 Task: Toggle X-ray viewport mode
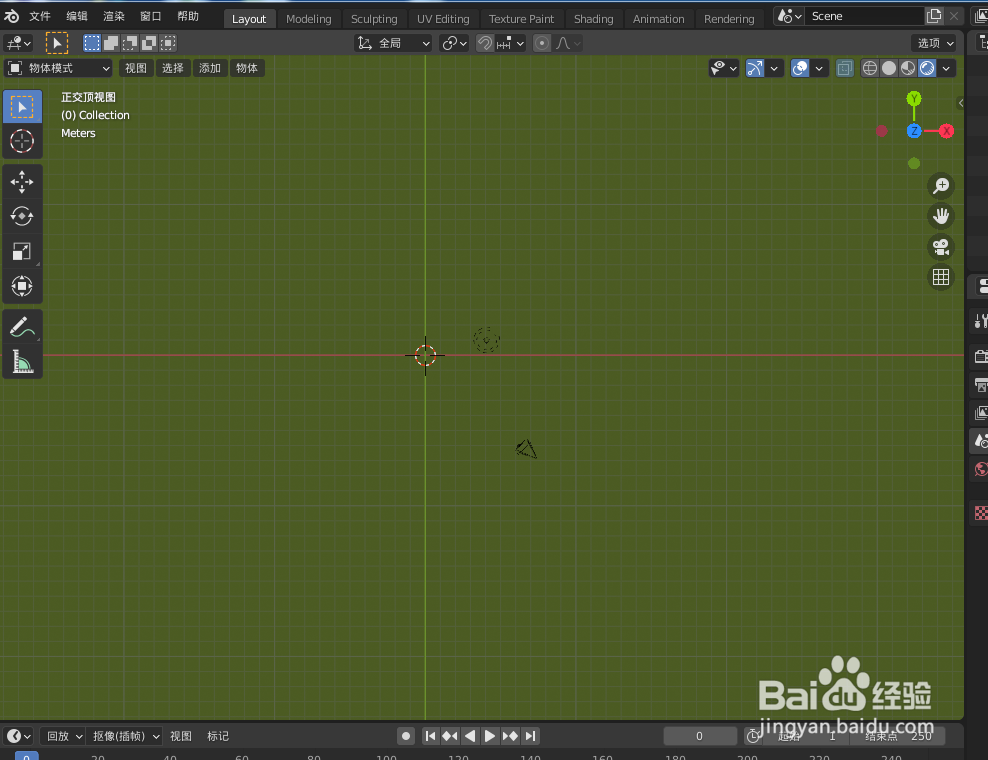click(x=844, y=67)
